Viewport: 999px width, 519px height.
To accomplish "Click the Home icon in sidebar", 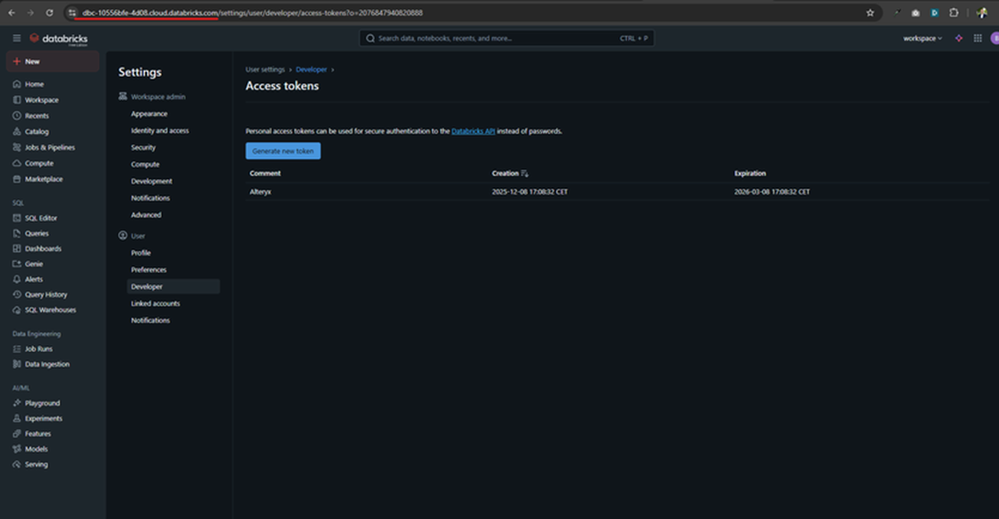I will pyautogui.click(x=17, y=84).
